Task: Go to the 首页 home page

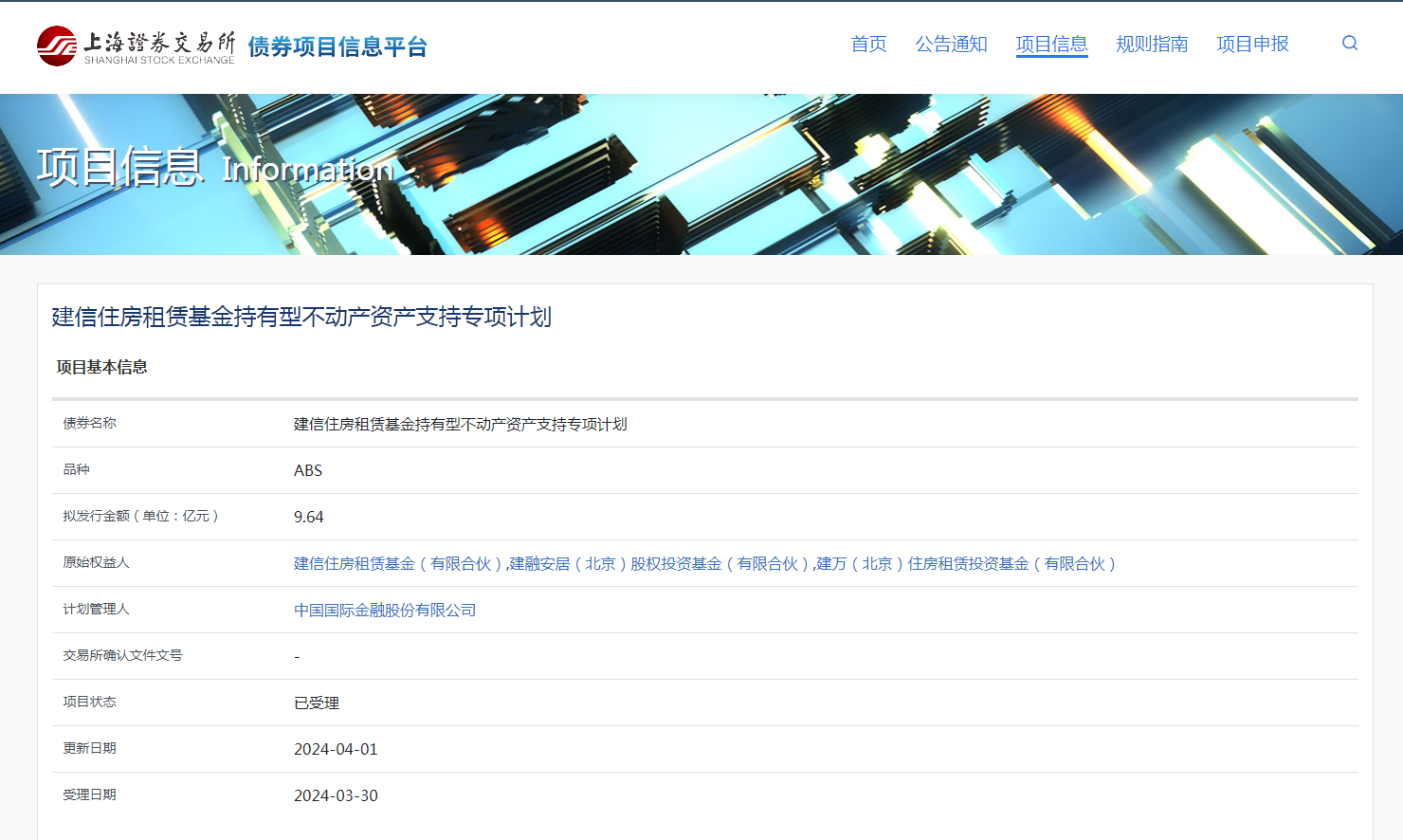Action: coord(868,45)
